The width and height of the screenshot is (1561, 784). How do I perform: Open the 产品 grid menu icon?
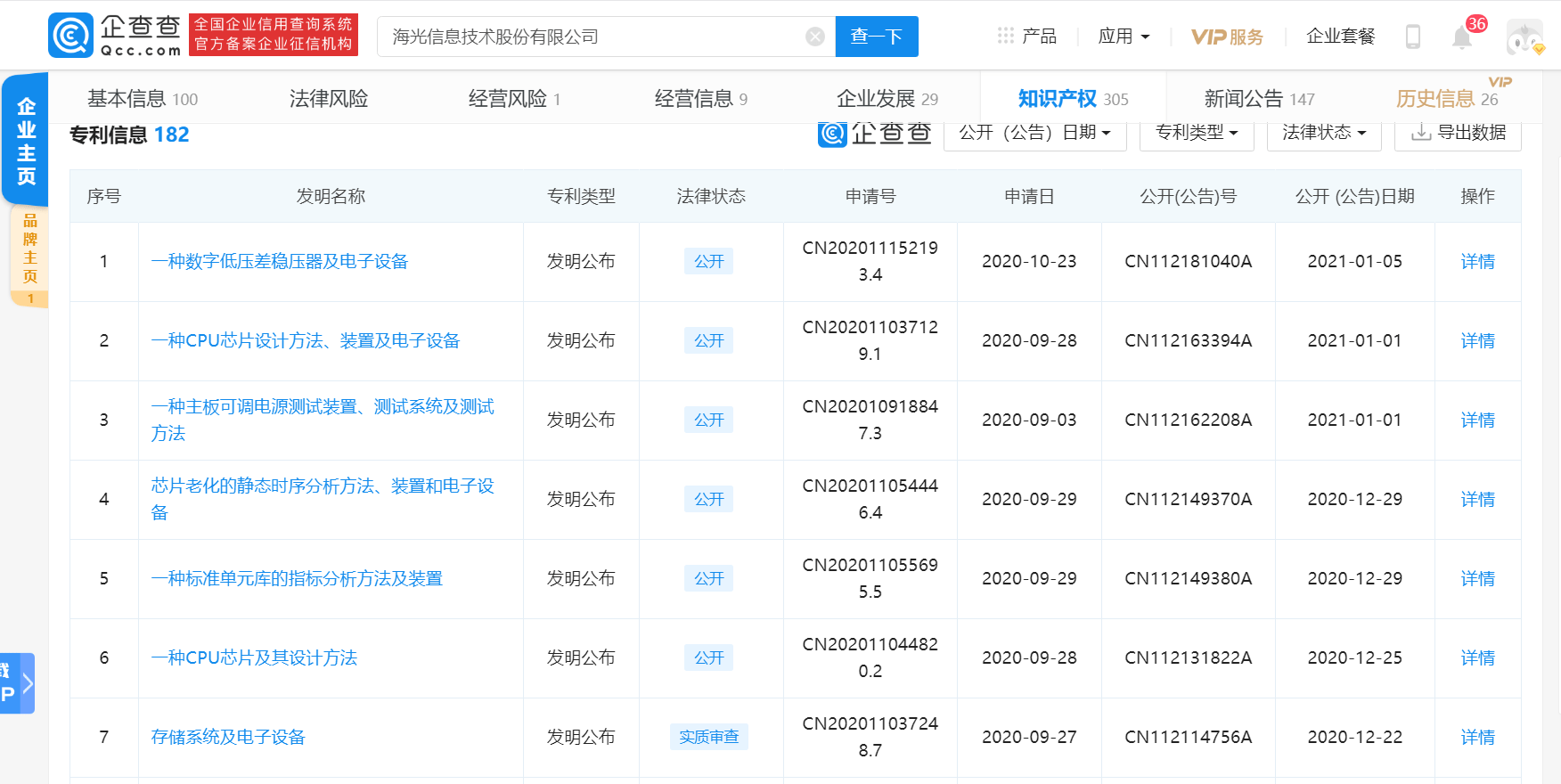click(1006, 36)
